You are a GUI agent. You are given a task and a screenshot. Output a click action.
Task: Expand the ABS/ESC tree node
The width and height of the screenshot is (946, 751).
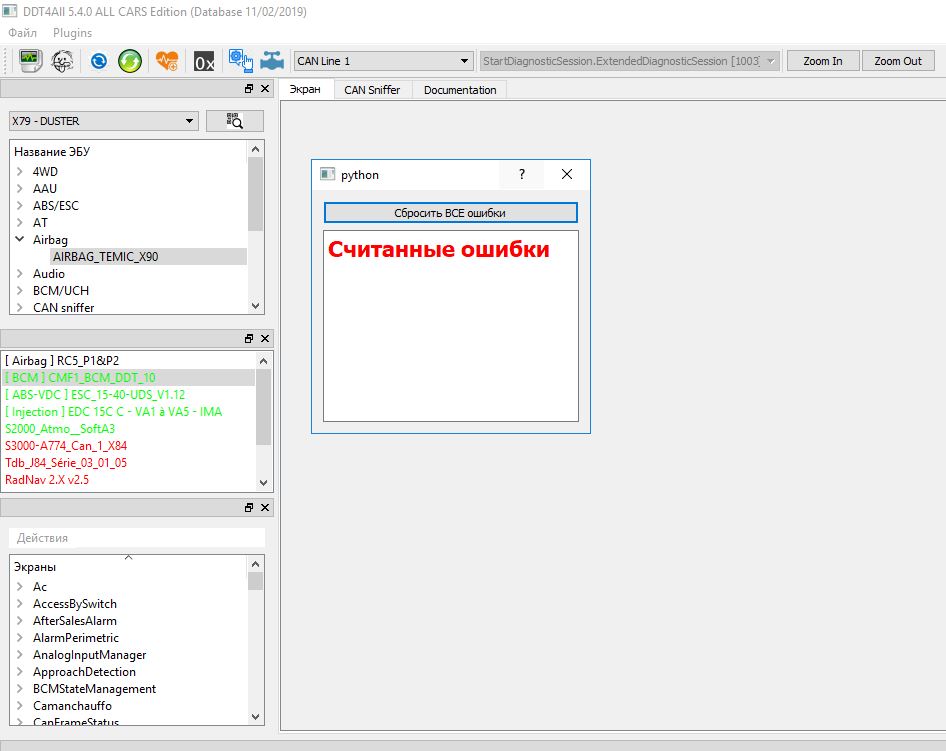click(x=20, y=206)
